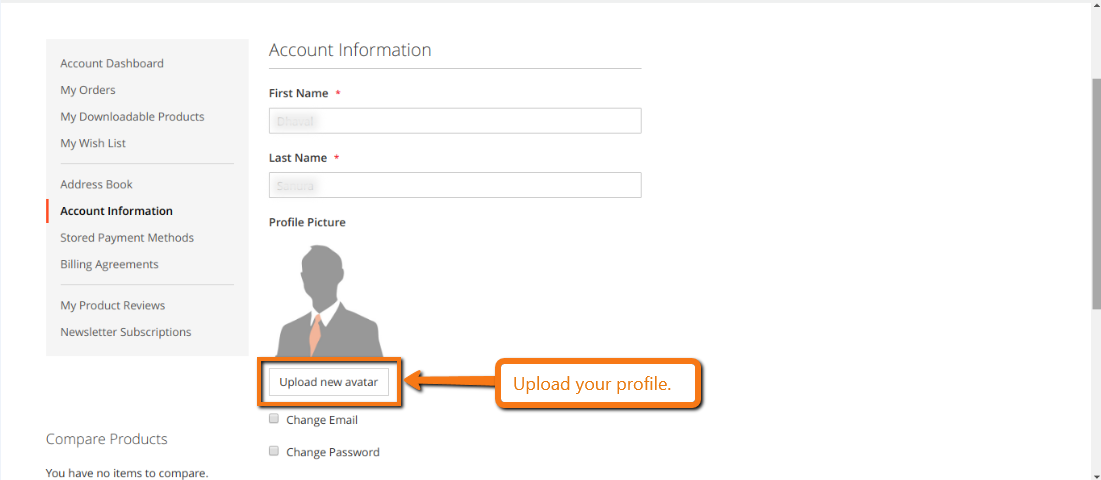The image size is (1101, 480).
Task: Go to Billing Agreements
Action: tap(110, 265)
